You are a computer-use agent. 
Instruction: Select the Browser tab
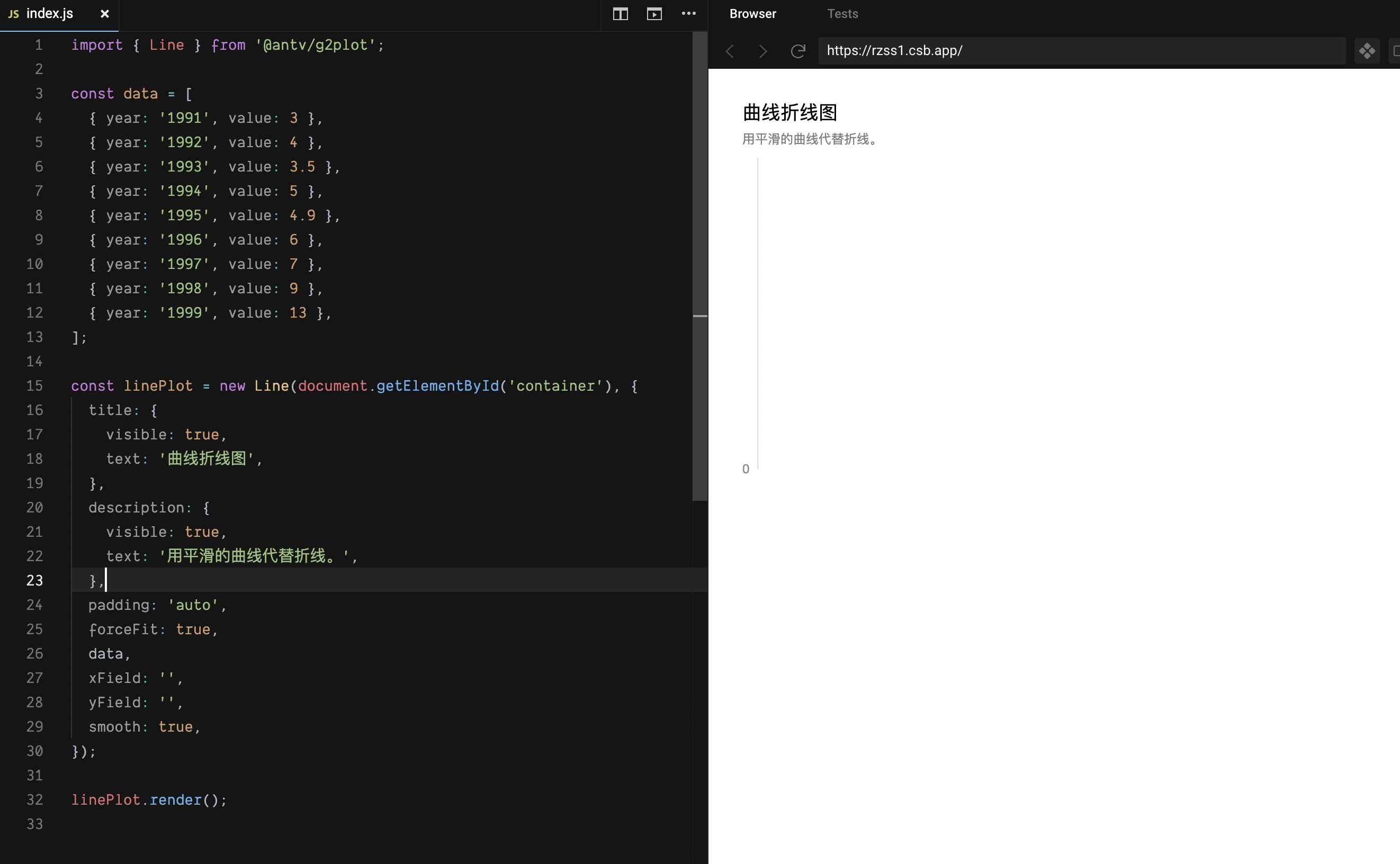tap(752, 14)
